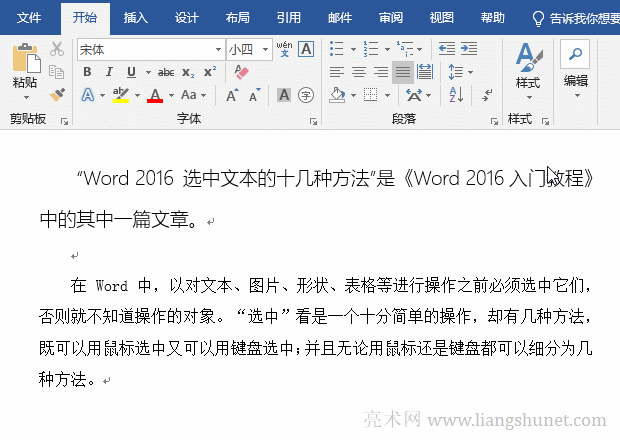Open font size 小四 dropdown

266,49
